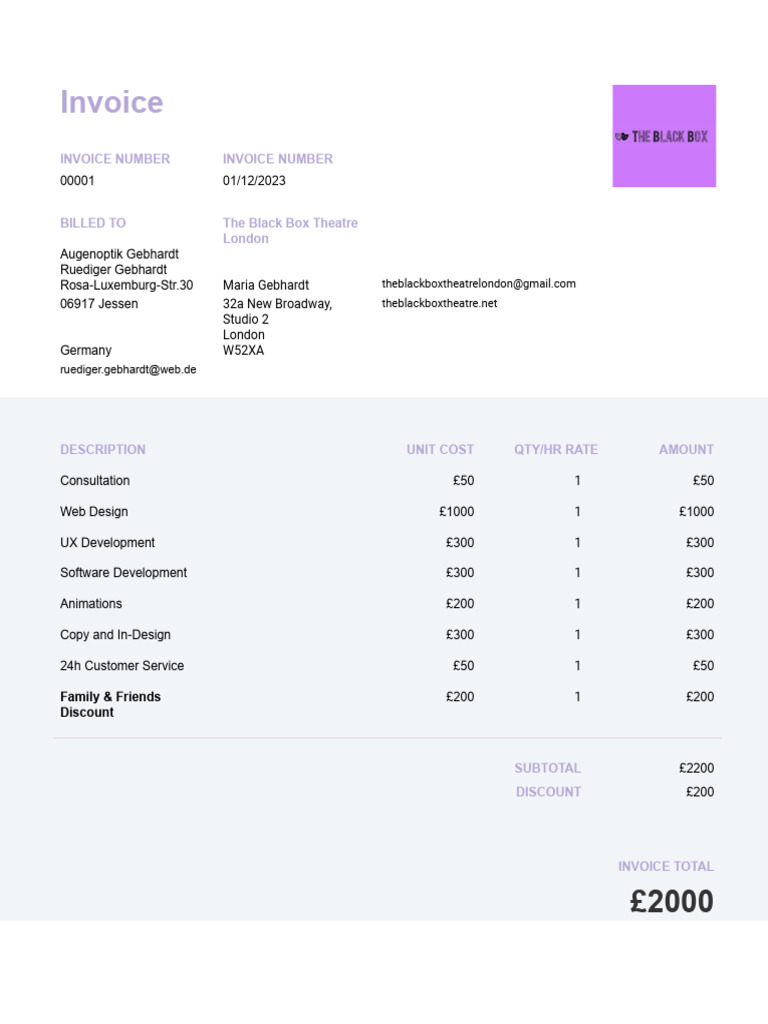Select Family & Friends Discount entry
Viewport: 768px width, 1024px height.
tap(110, 704)
